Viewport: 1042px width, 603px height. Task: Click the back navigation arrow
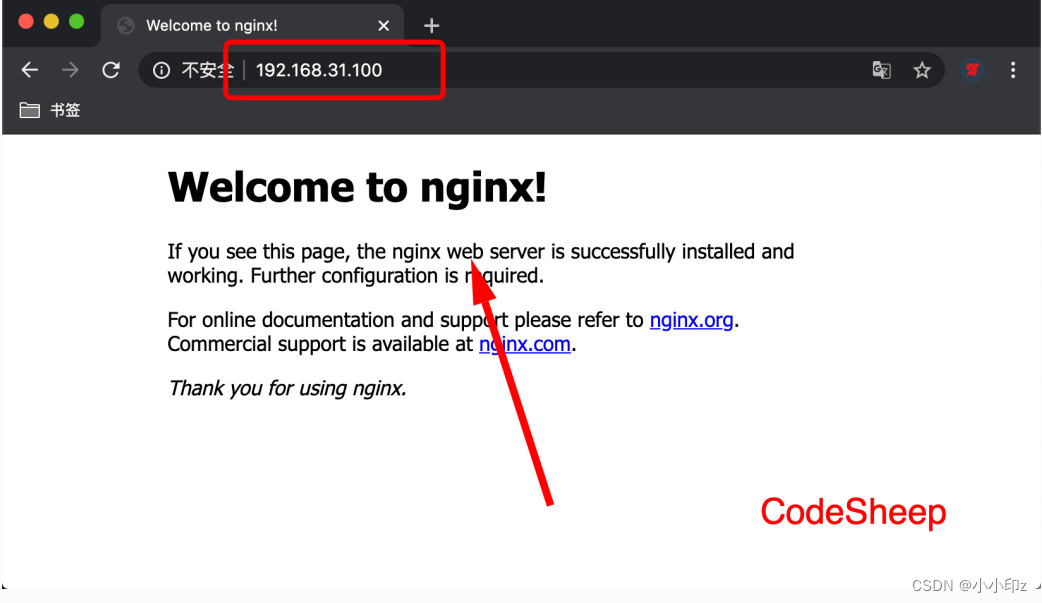(29, 70)
